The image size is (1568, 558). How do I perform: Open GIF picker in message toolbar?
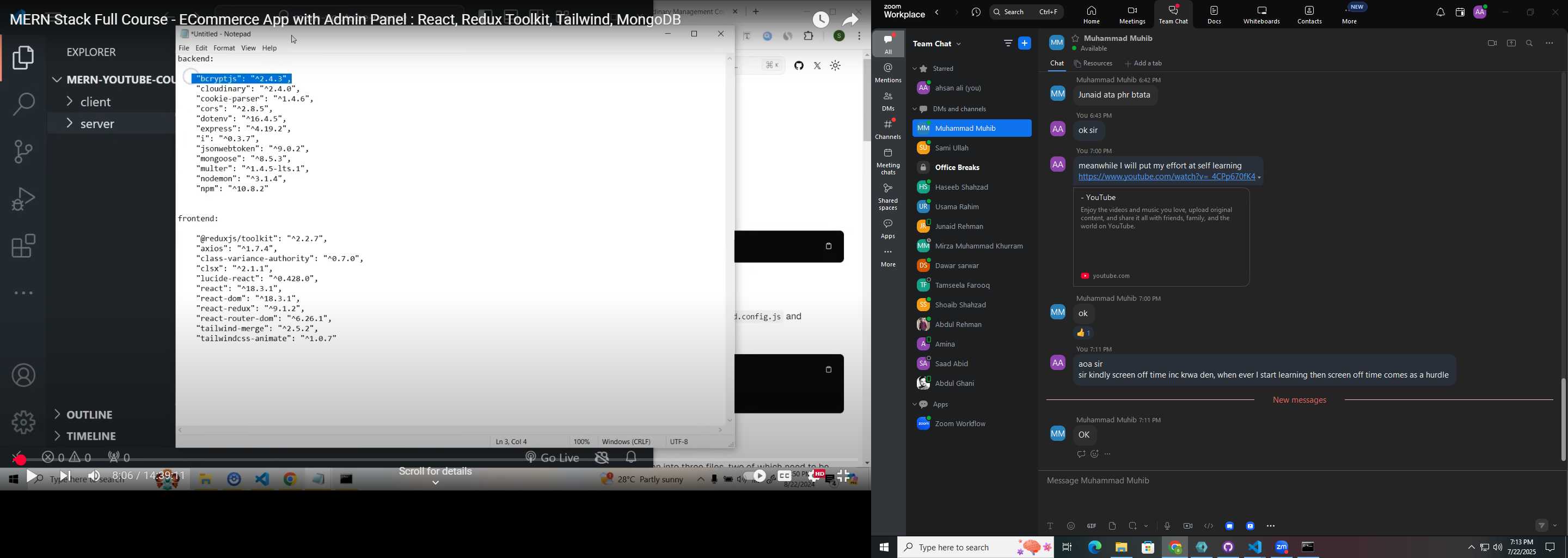click(x=1092, y=526)
